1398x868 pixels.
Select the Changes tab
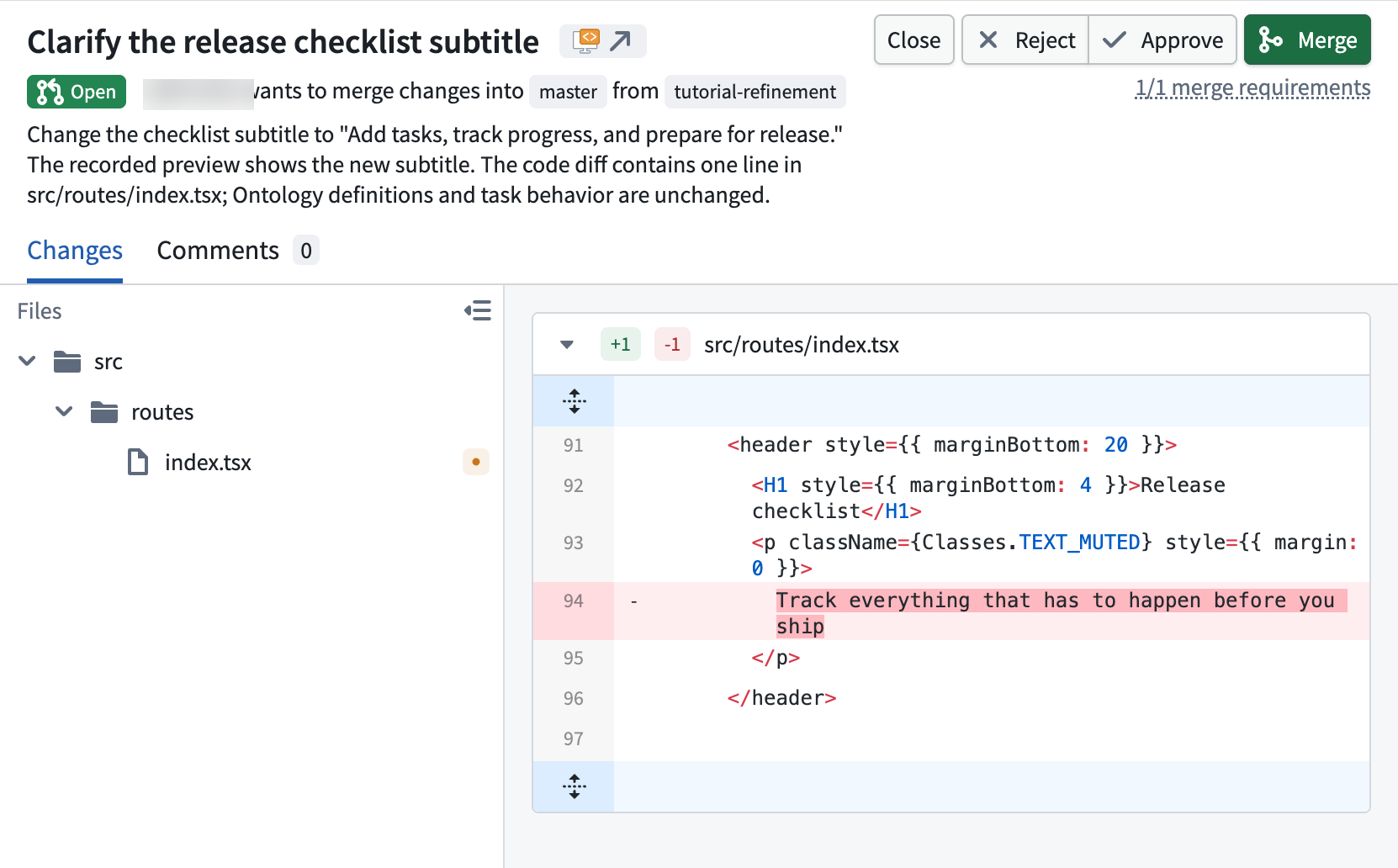tap(75, 251)
